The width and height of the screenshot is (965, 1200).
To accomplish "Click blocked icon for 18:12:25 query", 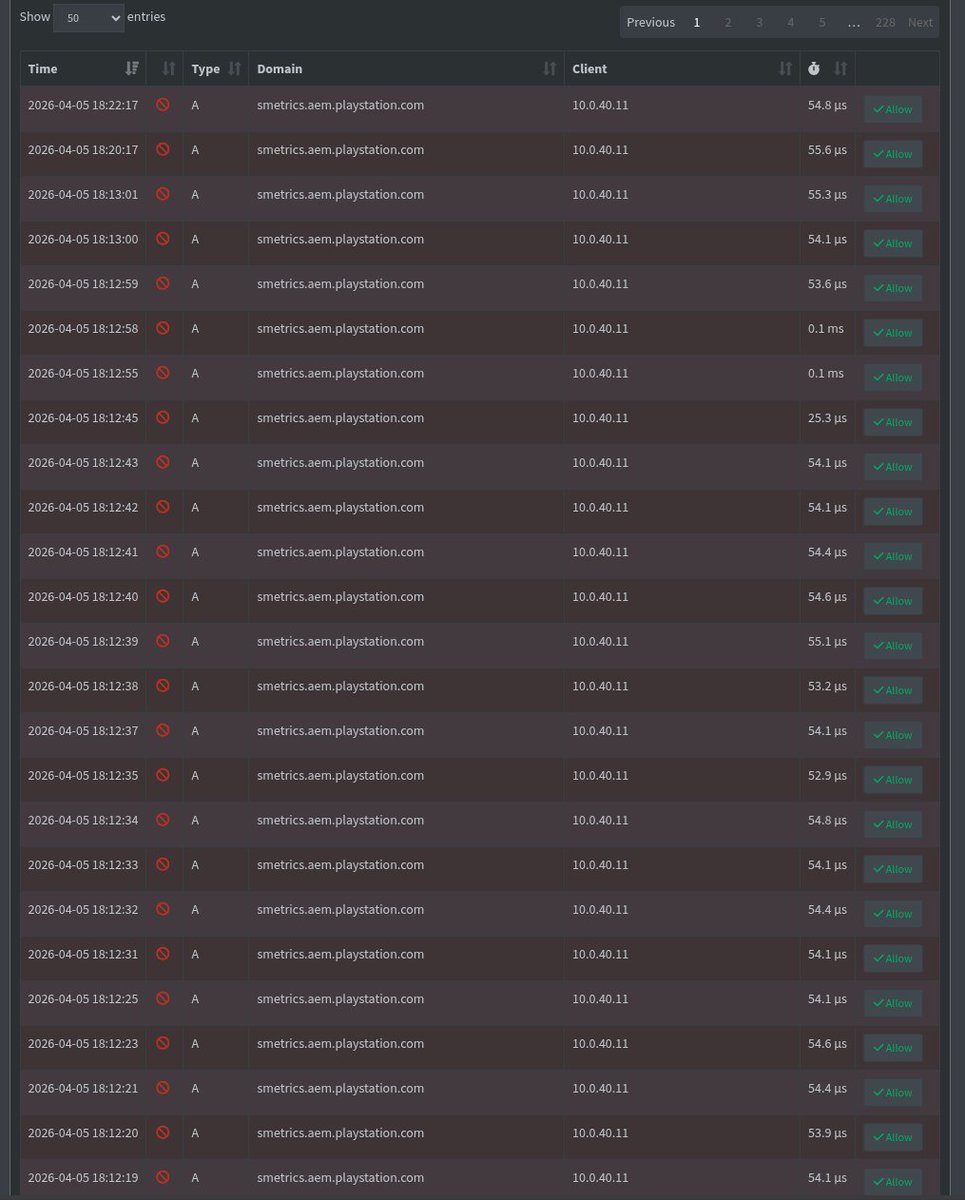I will click(x=163, y=998).
